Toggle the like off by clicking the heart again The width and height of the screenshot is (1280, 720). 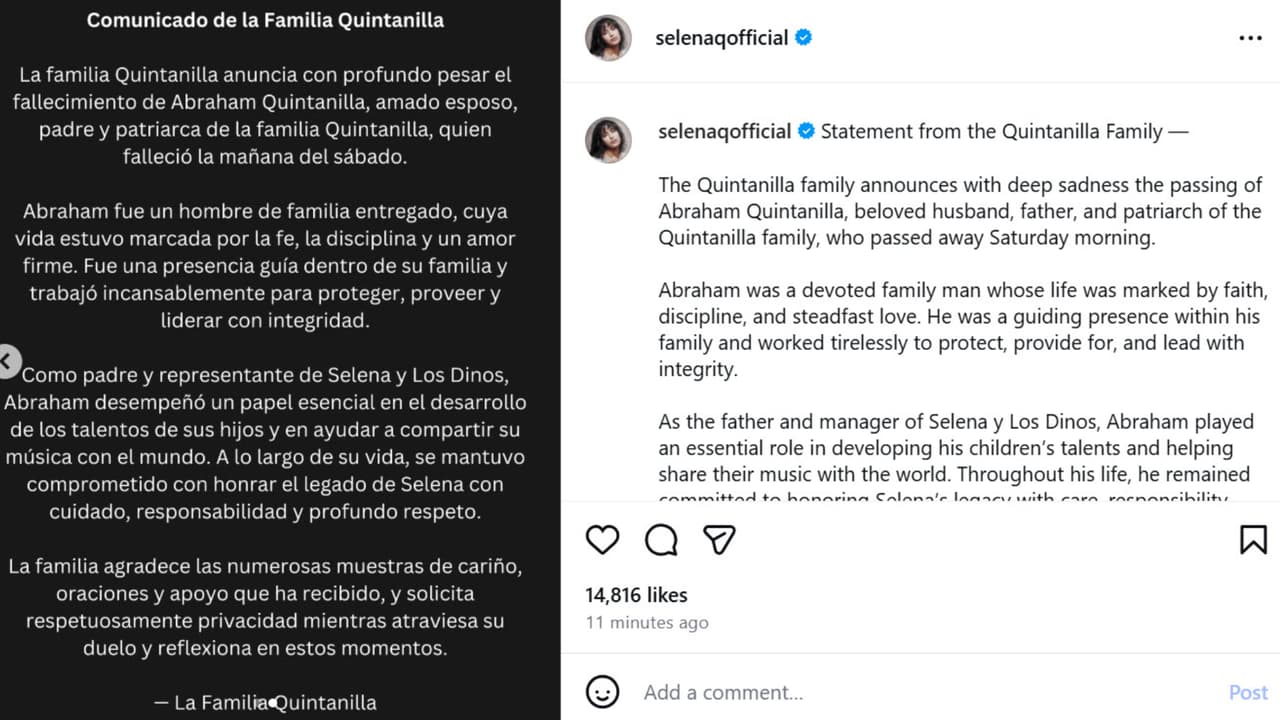tap(602, 539)
